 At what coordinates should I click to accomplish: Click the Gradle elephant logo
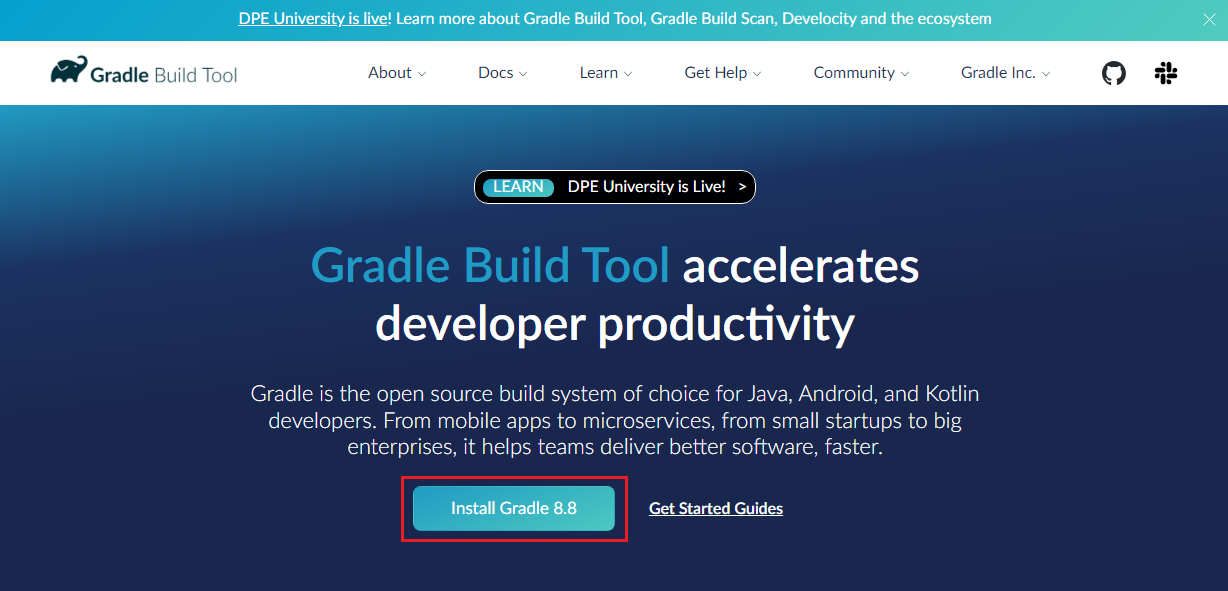(68, 69)
